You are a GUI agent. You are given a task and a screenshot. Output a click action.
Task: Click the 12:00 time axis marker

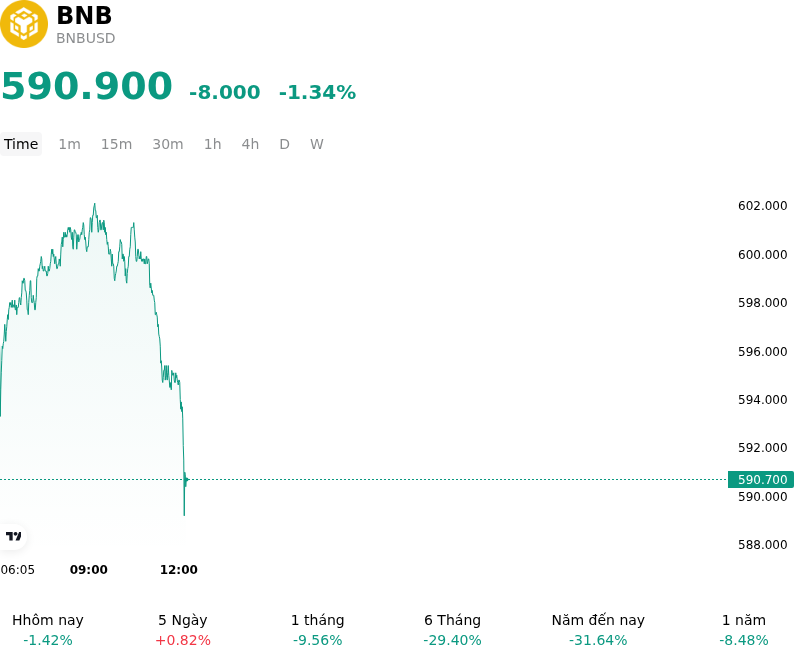tap(179, 570)
